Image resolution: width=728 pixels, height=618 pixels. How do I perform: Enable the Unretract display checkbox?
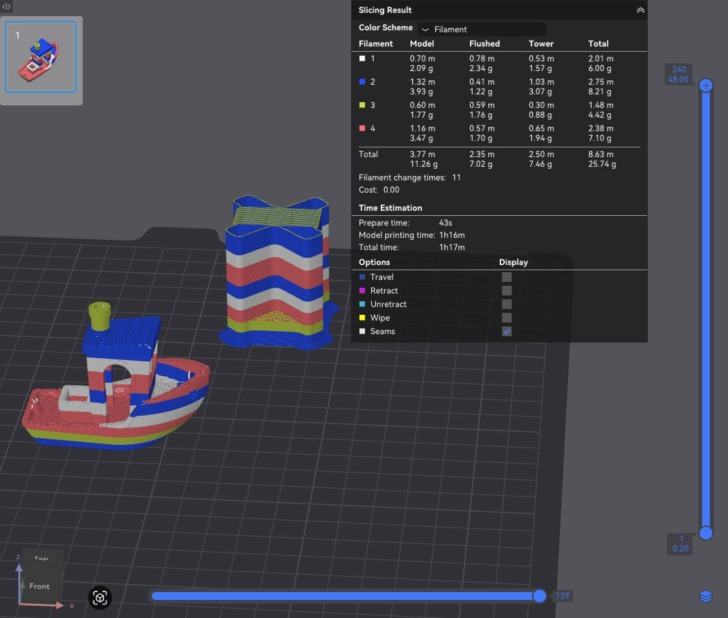pos(507,304)
